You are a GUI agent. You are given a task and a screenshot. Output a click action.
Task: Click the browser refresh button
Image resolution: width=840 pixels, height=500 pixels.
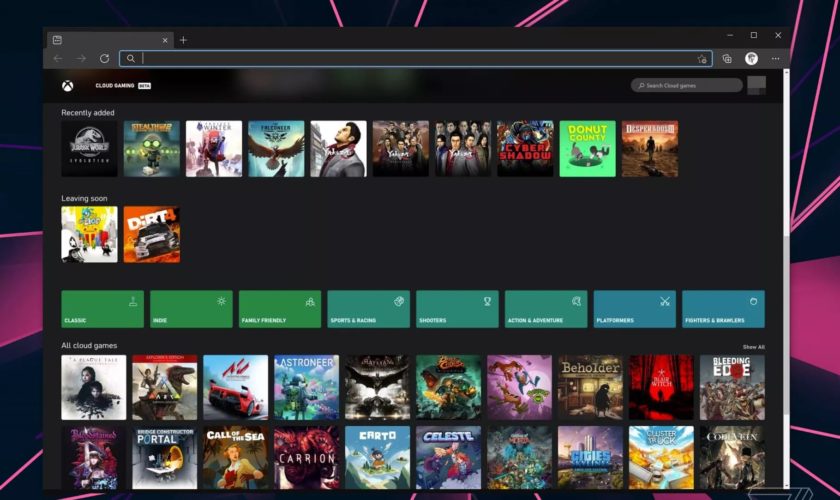[104, 59]
